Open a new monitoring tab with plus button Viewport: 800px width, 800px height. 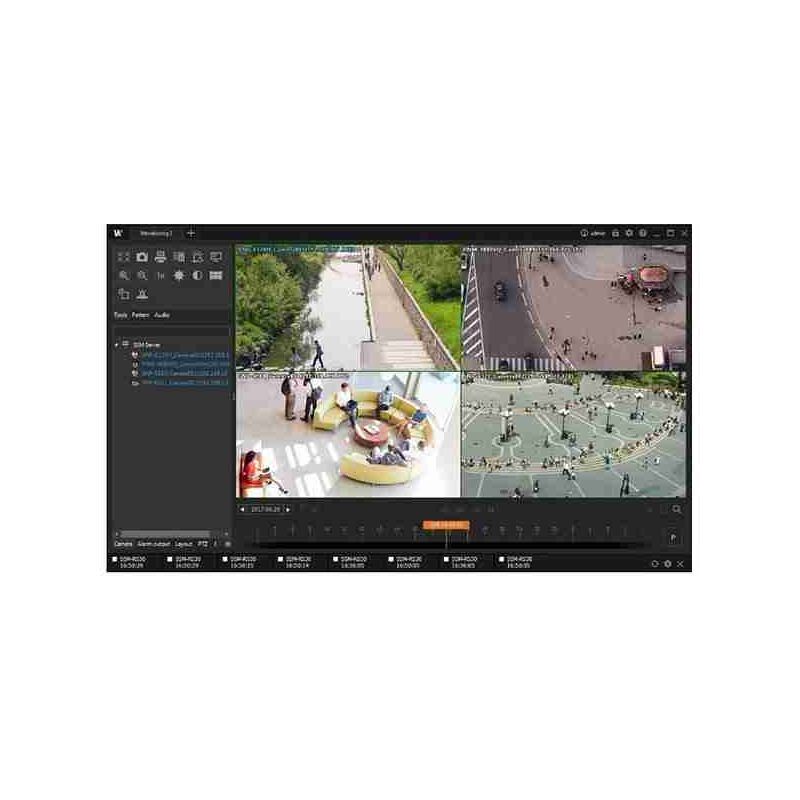pos(190,231)
